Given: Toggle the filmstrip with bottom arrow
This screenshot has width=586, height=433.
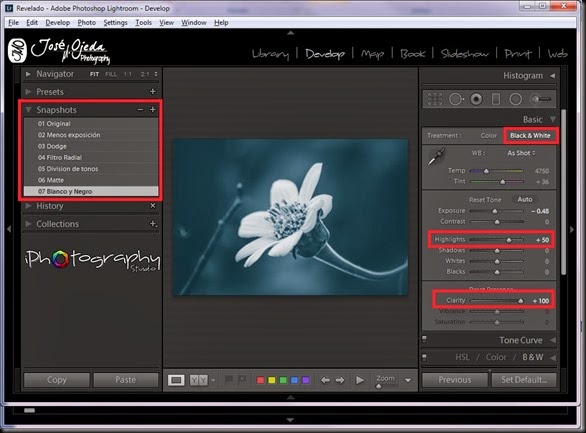Looking at the screenshot, I should [290, 398].
